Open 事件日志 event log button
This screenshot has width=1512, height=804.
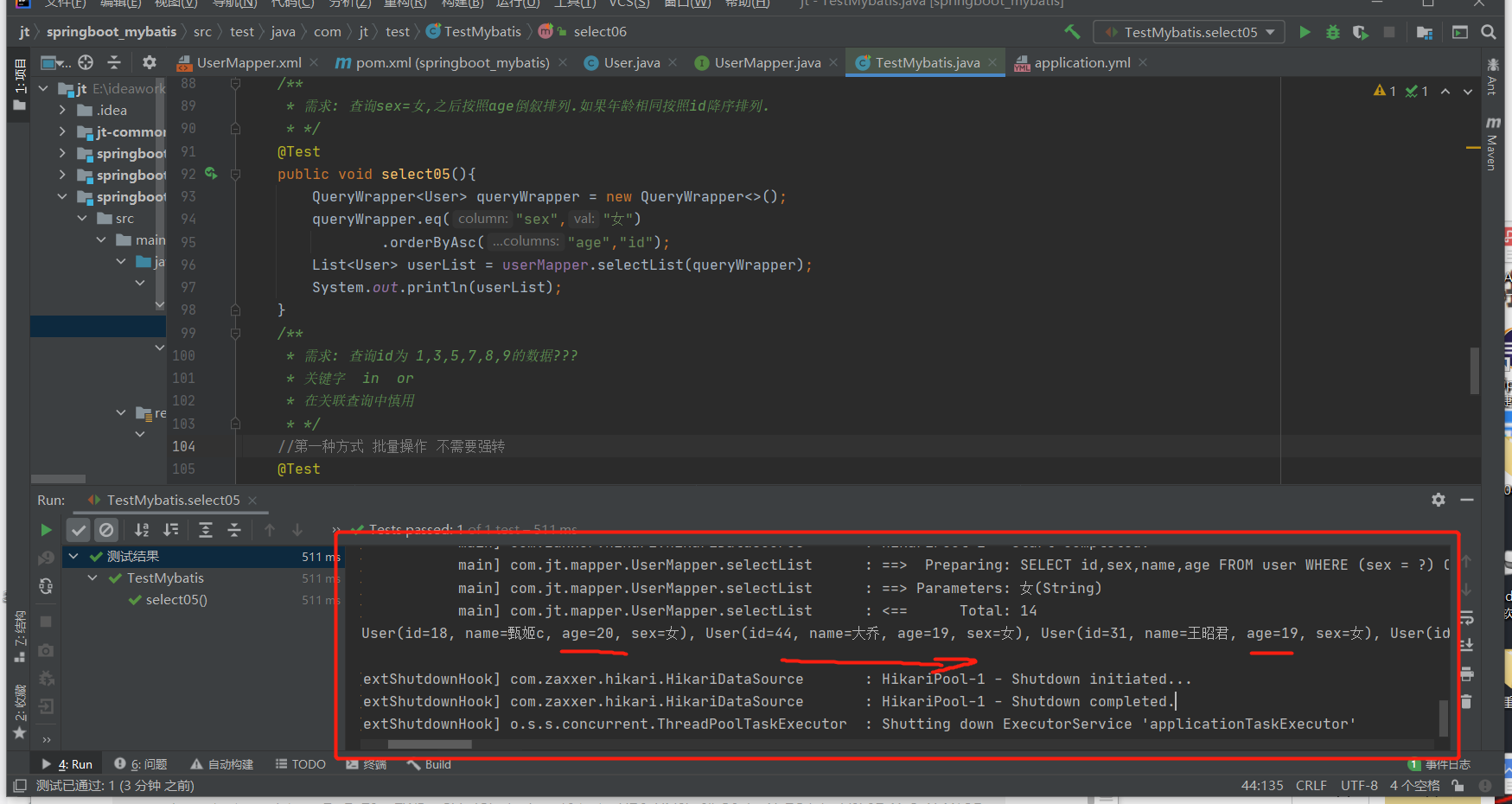point(1439,764)
